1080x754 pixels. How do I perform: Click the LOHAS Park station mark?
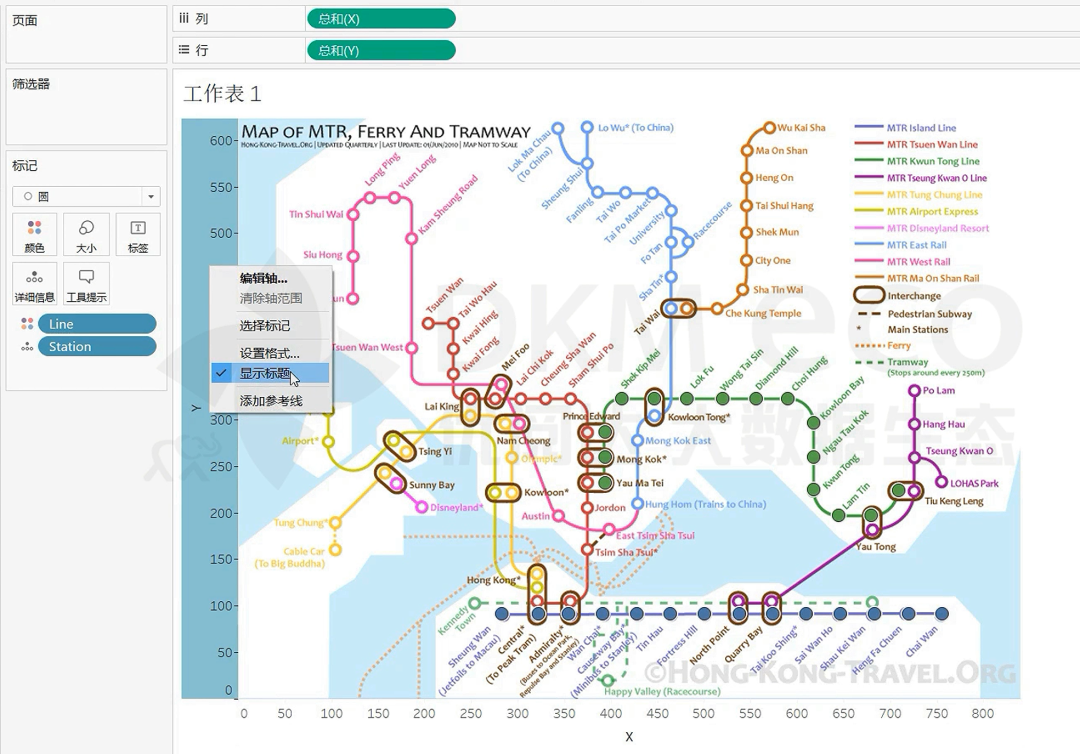click(x=941, y=483)
